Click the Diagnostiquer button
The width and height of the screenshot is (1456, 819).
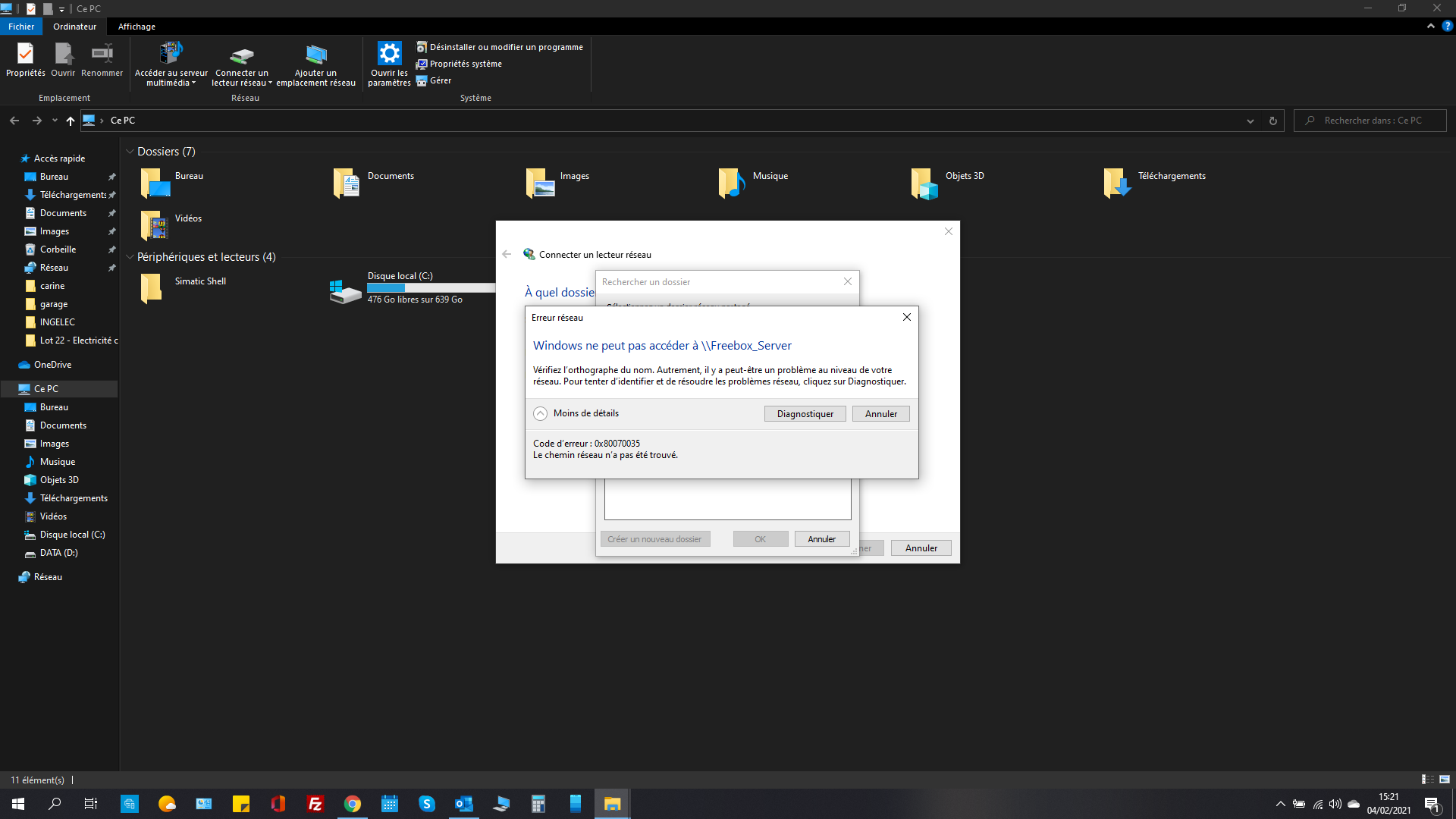[x=805, y=414]
